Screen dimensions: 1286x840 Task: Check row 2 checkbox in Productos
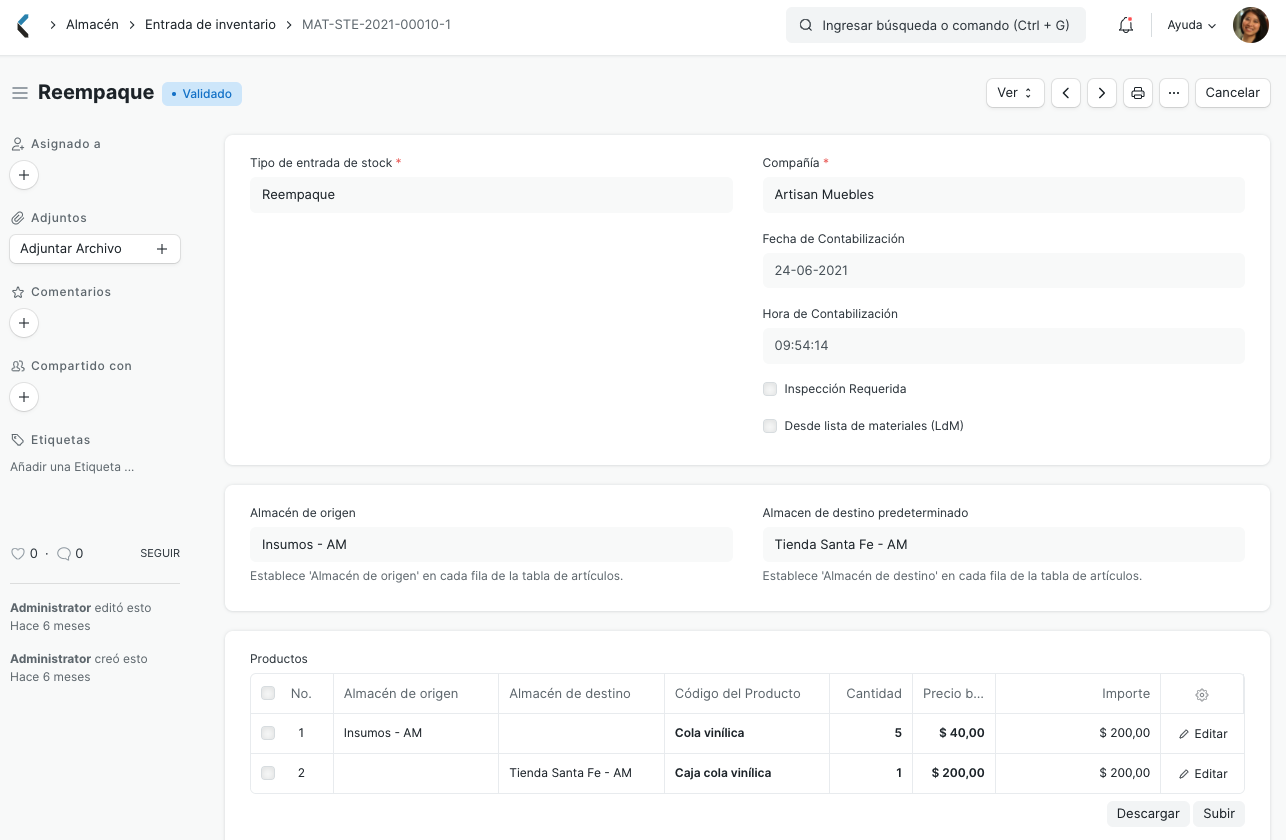(268, 773)
